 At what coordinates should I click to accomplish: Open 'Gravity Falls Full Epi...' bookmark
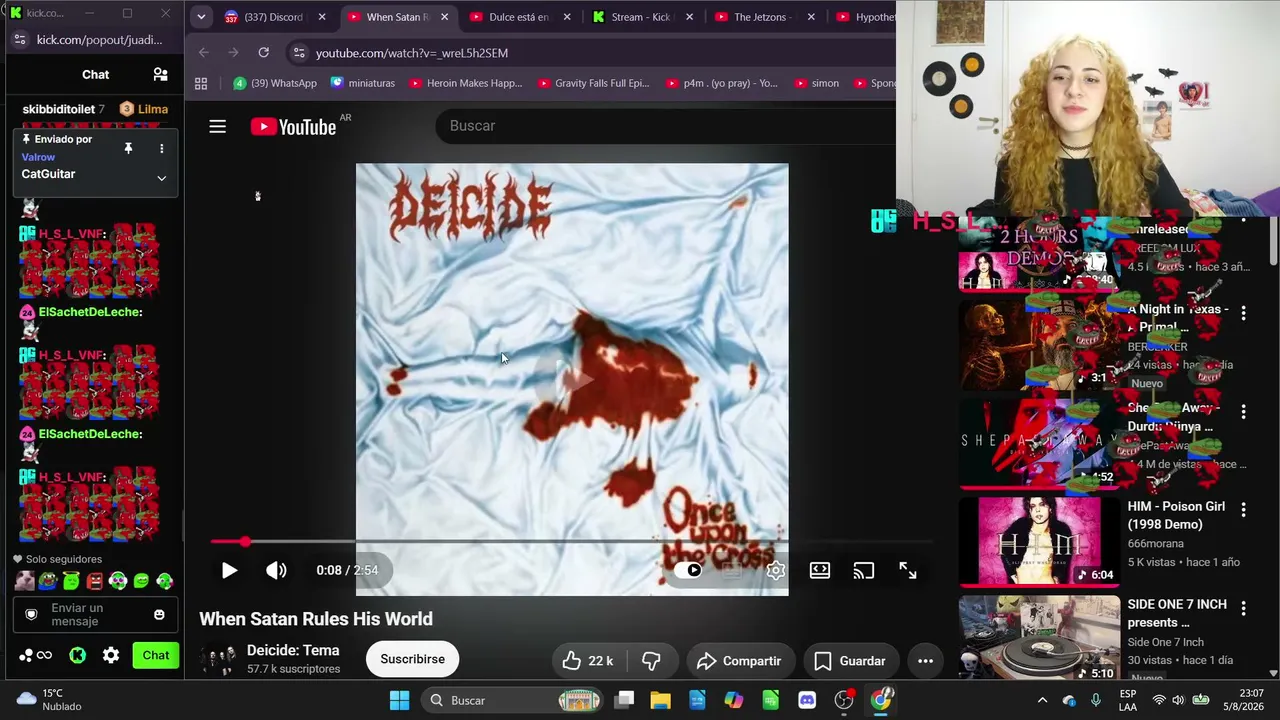[x=594, y=83]
